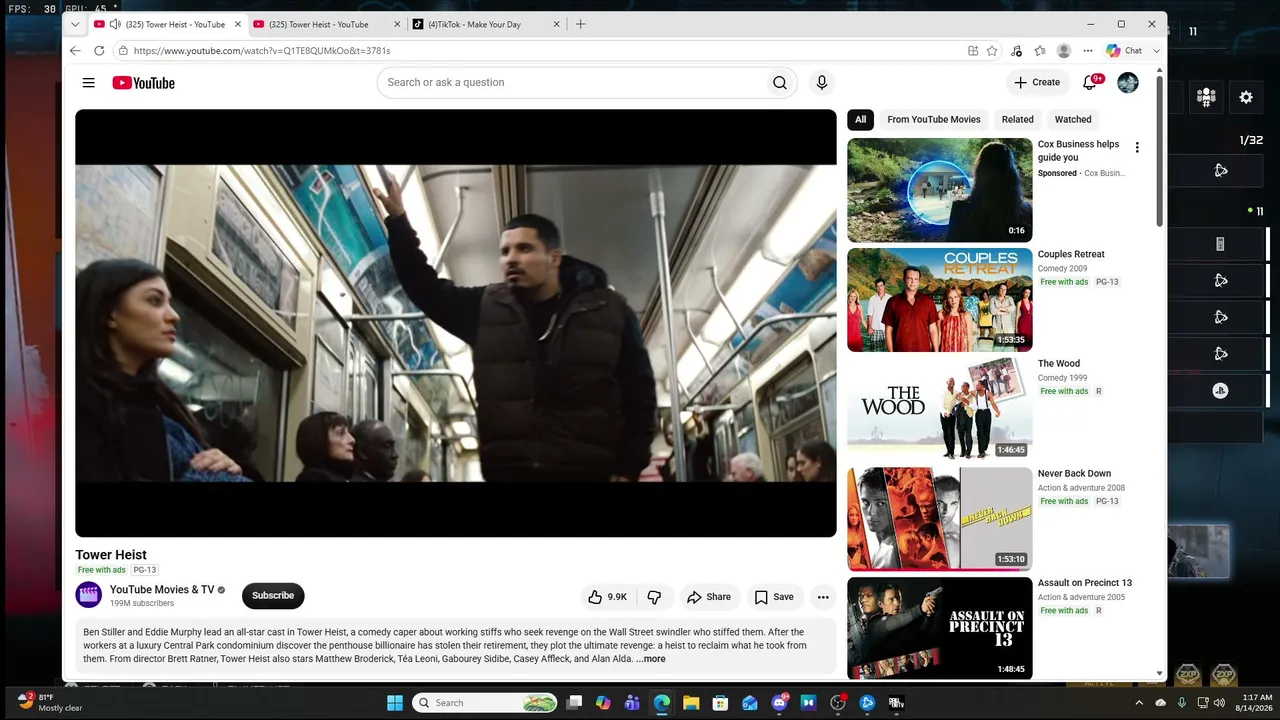Viewport: 1280px width, 720px height.
Task: Go back in the browser
Action: 75,51
